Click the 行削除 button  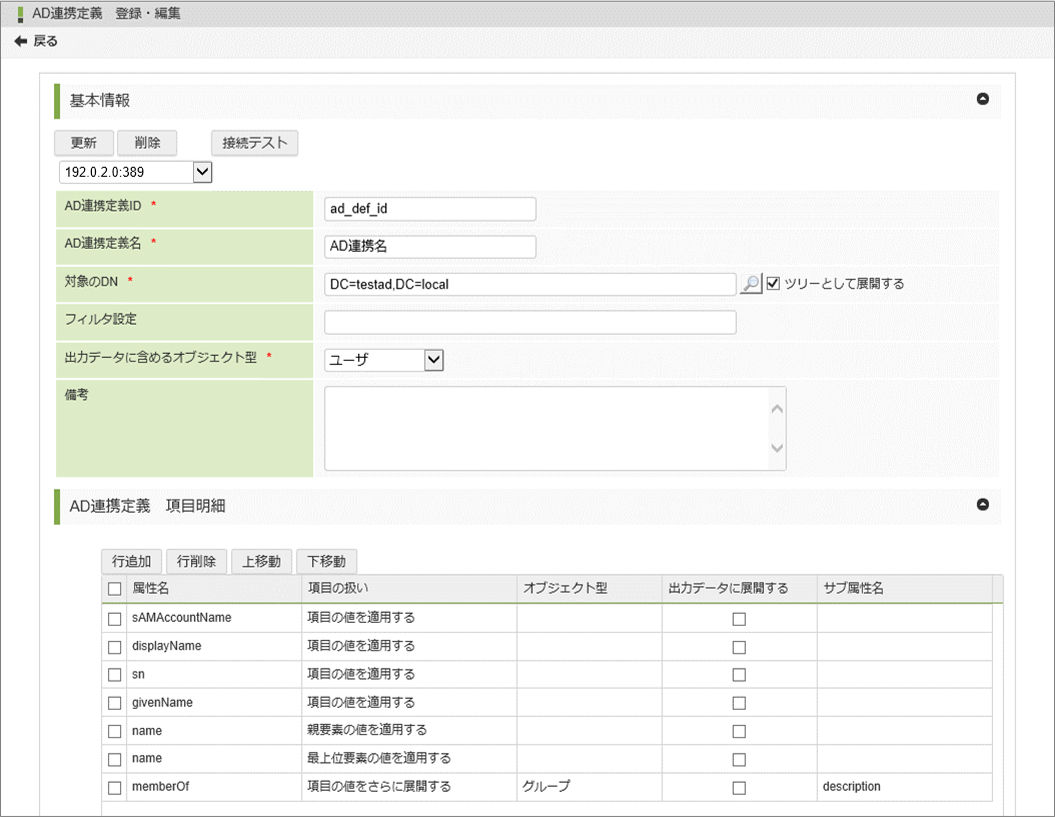196,561
